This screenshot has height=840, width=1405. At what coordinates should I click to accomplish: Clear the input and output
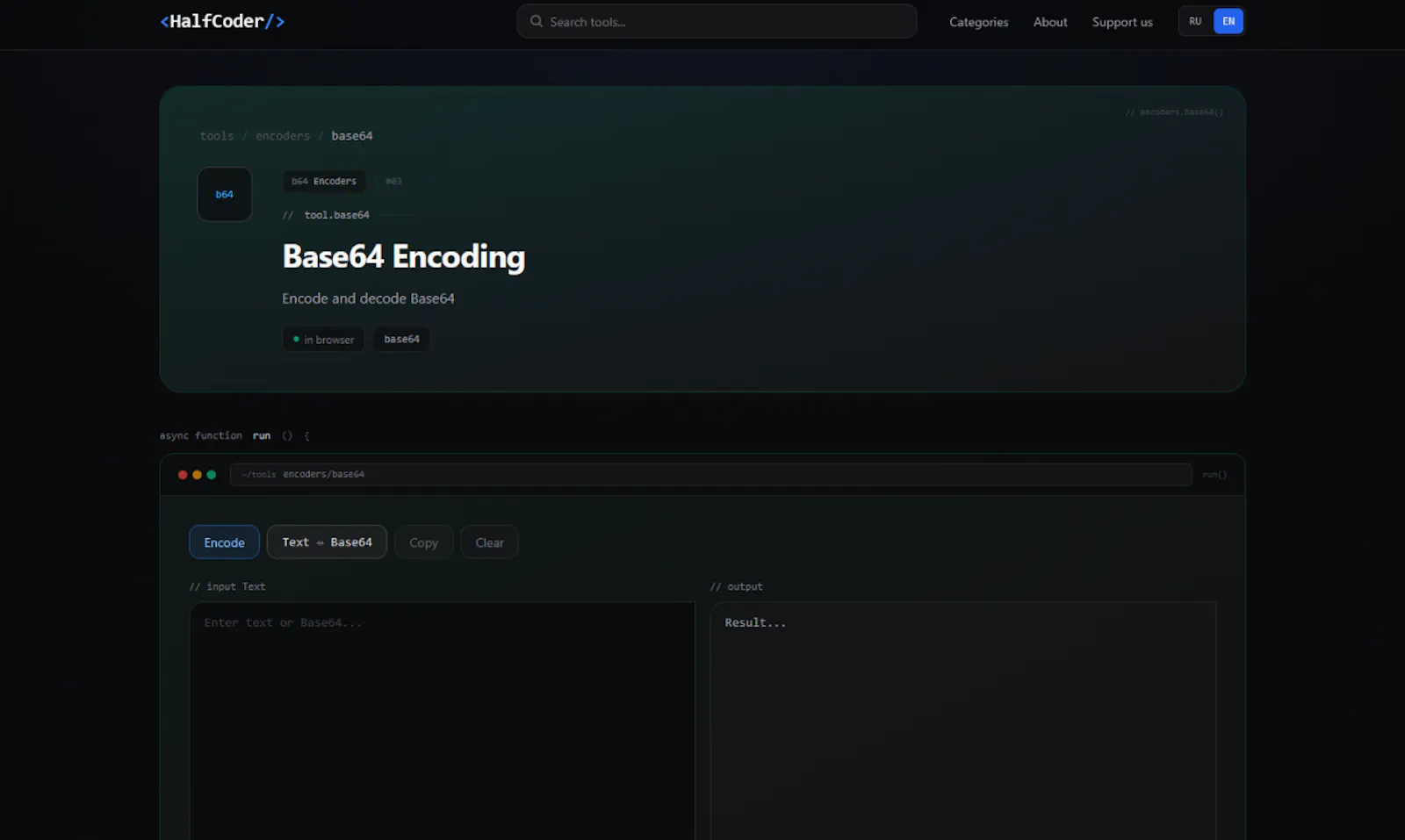(489, 542)
